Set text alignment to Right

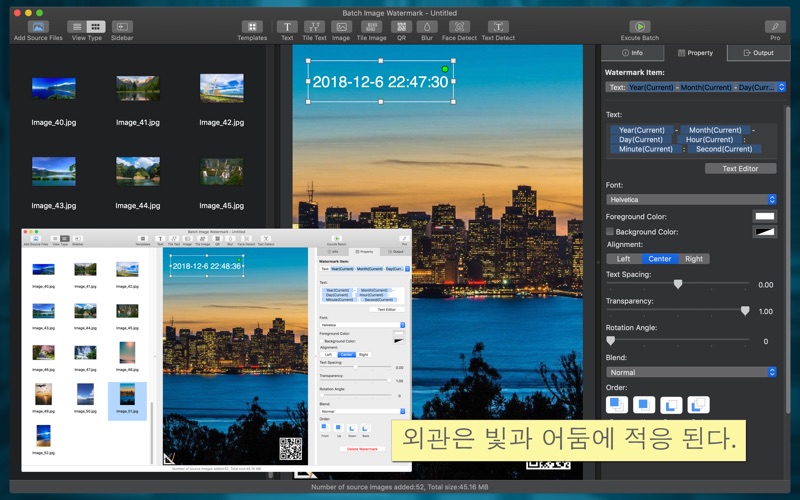(693, 259)
